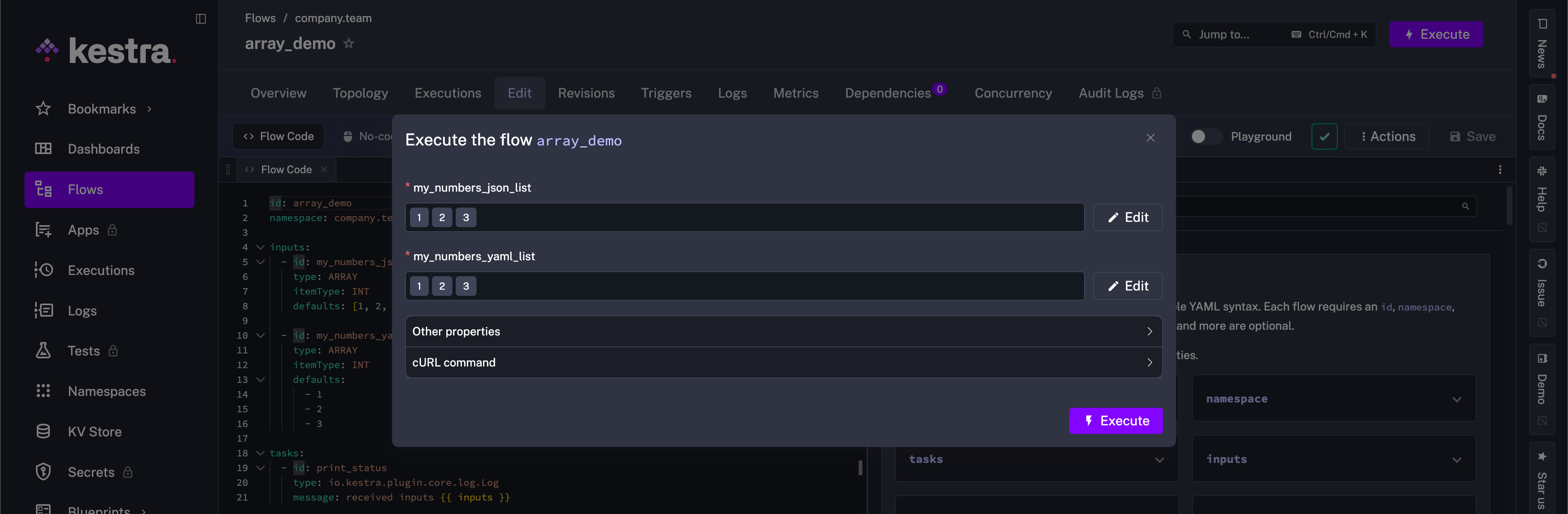Switch to the Topology tab
Image resolution: width=1568 pixels, height=514 pixels.
click(x=360, y=93)
